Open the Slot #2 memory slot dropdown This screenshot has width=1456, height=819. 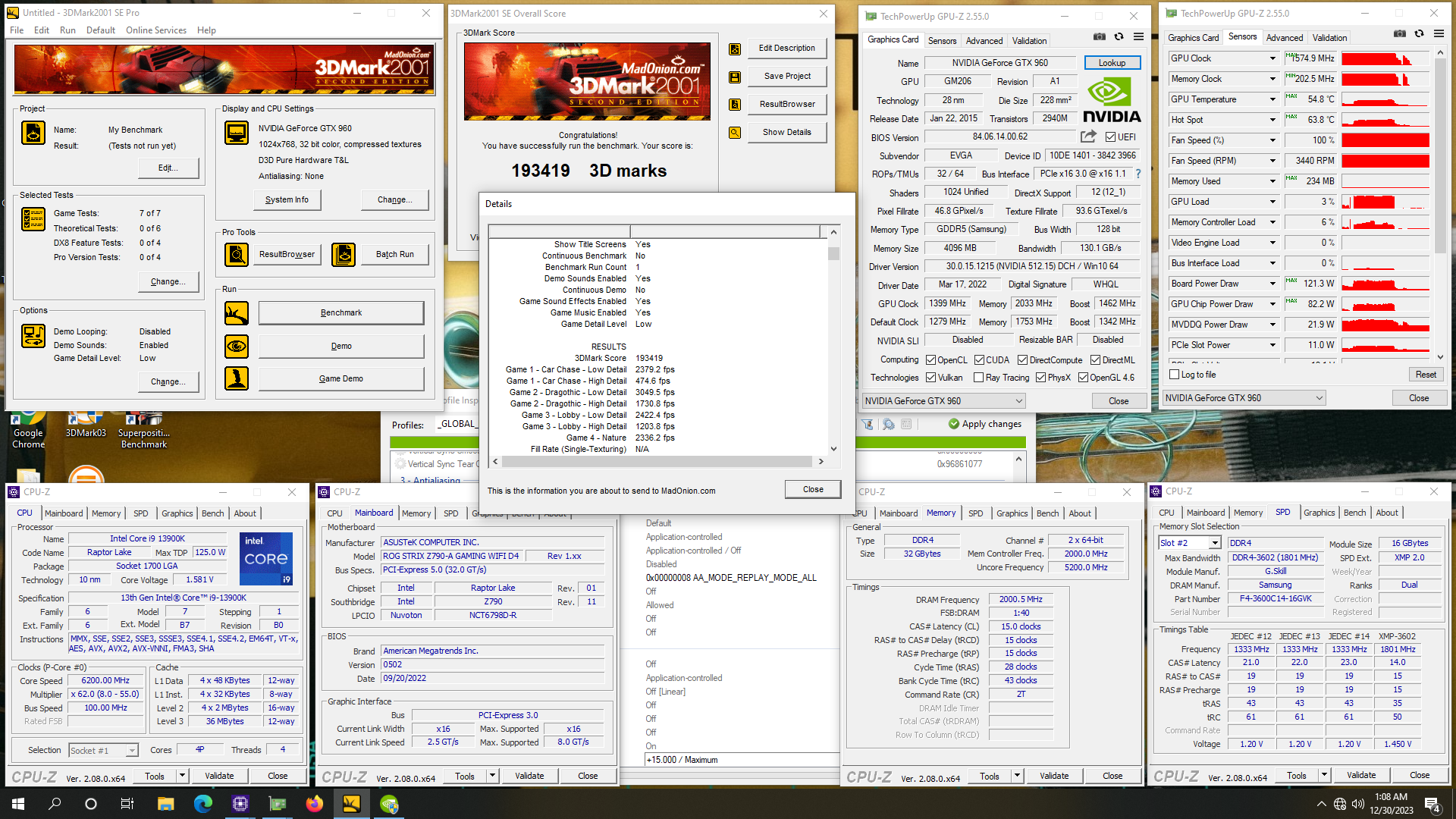click(x=1215, y=543)
